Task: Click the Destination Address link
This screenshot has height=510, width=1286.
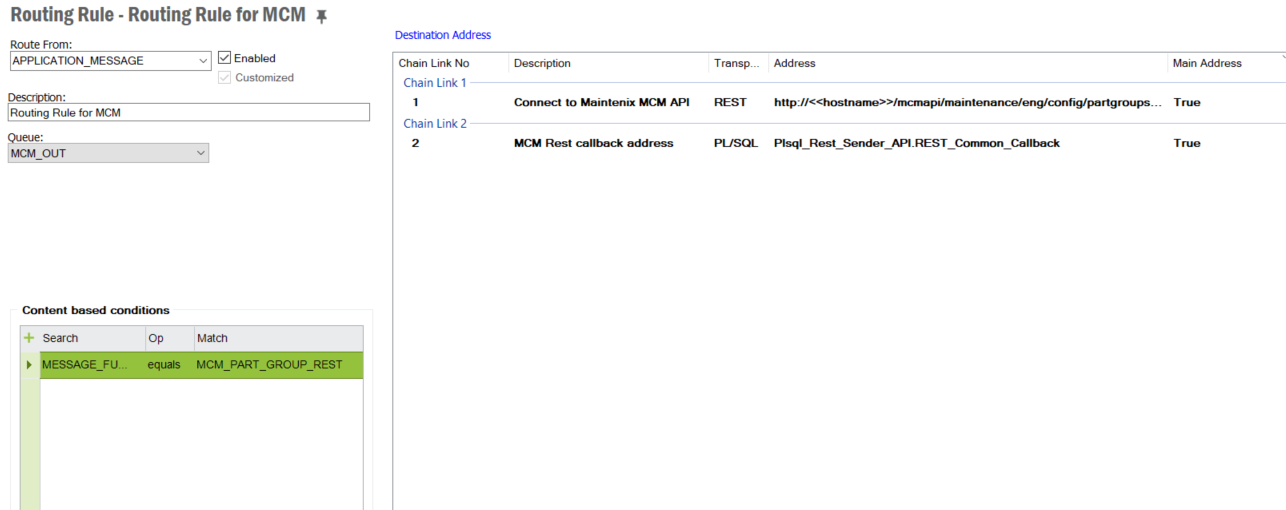Action: click(x=443, y=35)
